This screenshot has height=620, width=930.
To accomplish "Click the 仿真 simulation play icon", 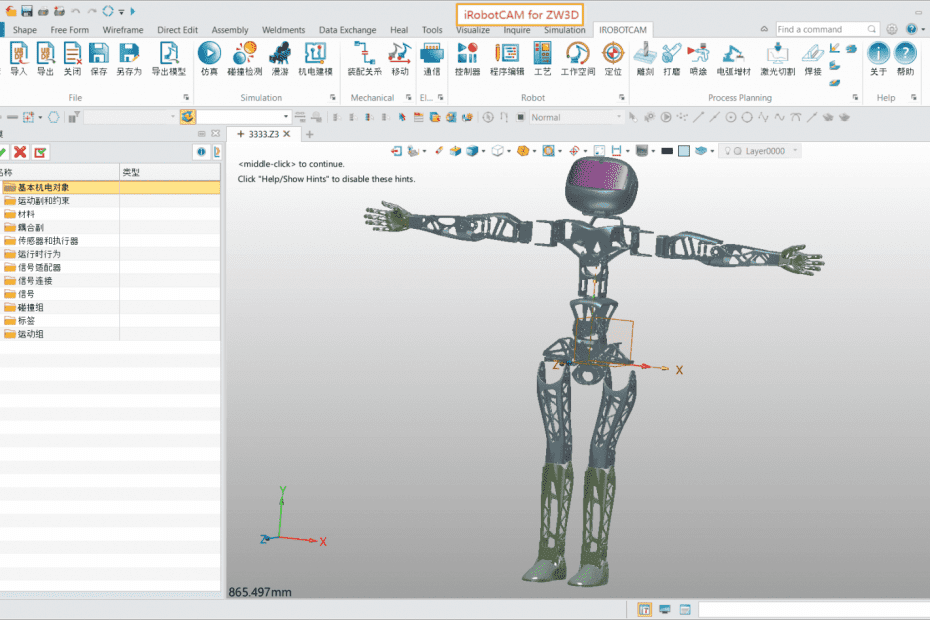I will (x=209, y=53).
